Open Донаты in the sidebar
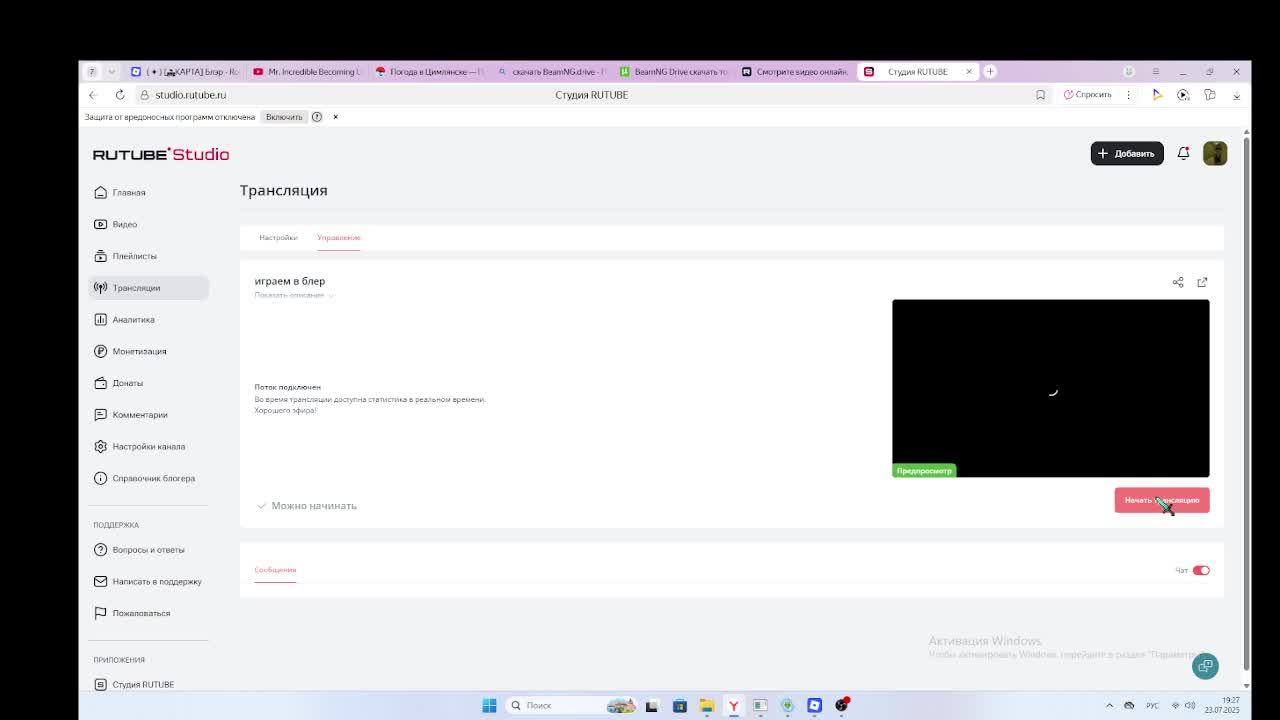Image resolution: width=1280 pixels, height=720 pixels. [149, 383]
